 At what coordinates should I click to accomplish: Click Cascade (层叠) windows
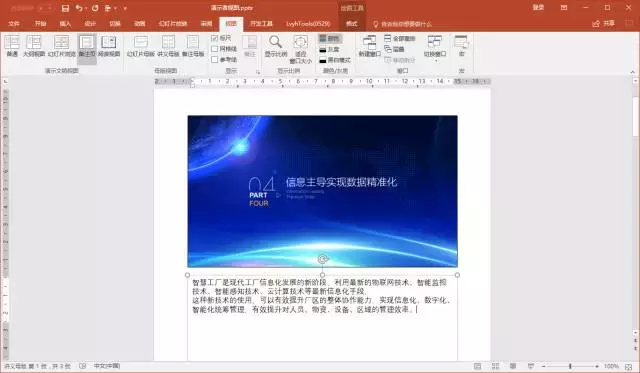(394, 49)
